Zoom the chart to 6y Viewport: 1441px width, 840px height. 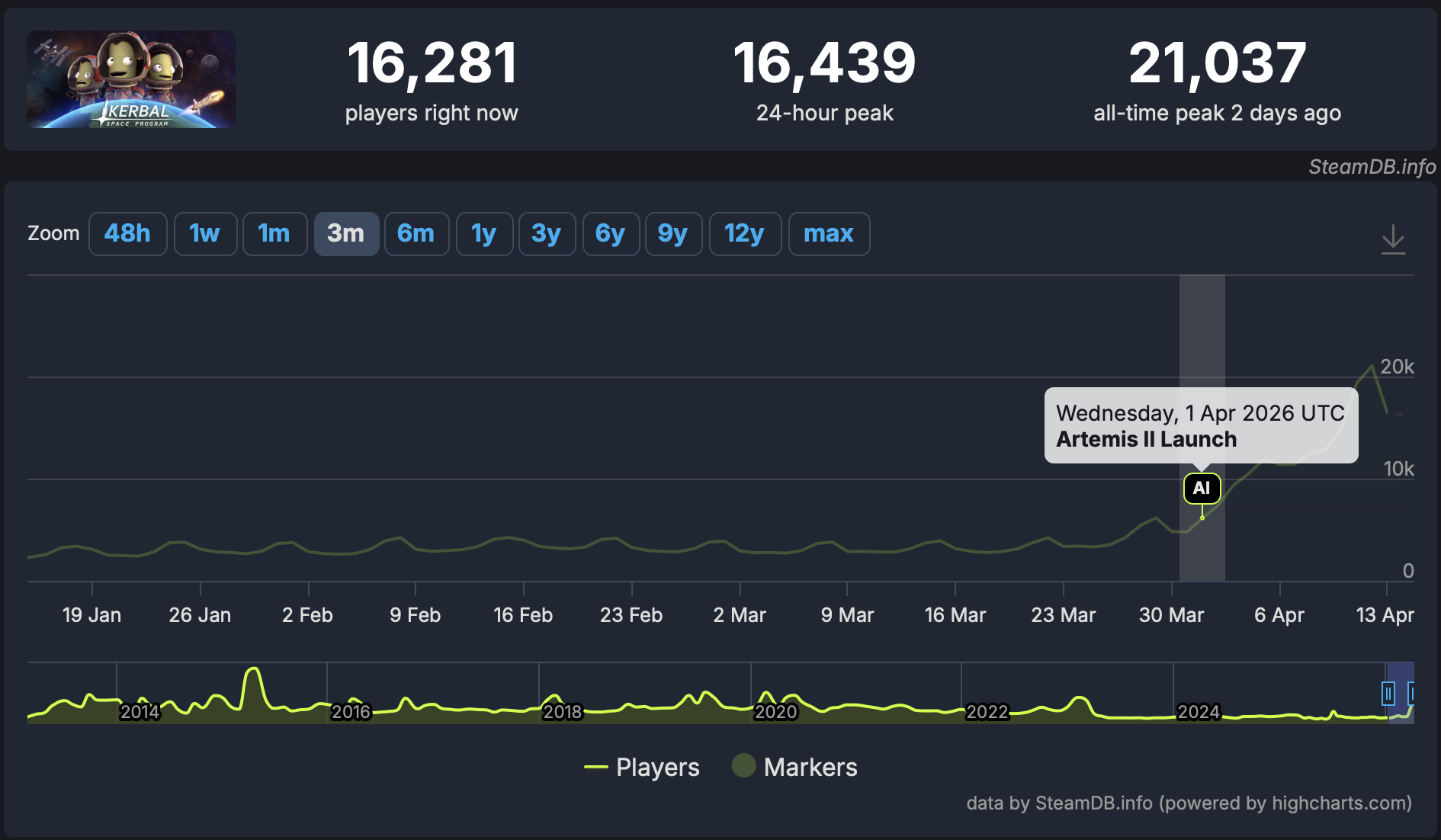point(611,233)
